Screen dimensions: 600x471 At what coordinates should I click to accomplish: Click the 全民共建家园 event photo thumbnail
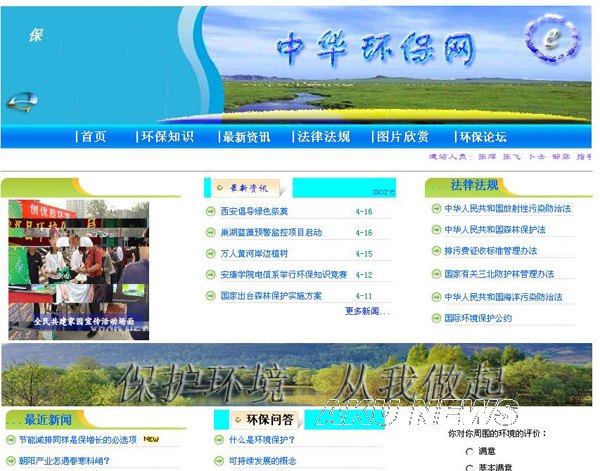(78, 269)
